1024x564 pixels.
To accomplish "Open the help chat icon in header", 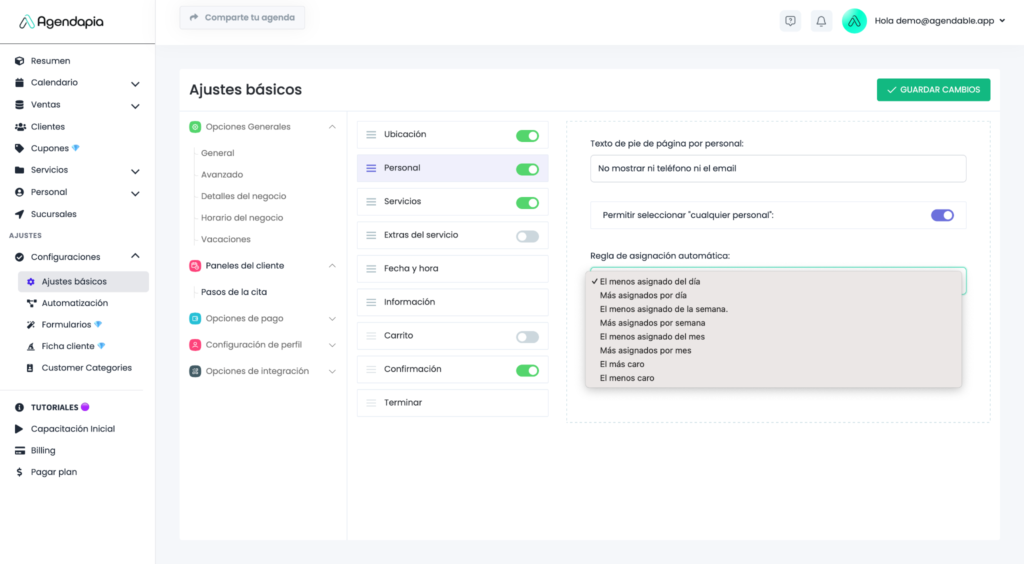I will point(791,21).
